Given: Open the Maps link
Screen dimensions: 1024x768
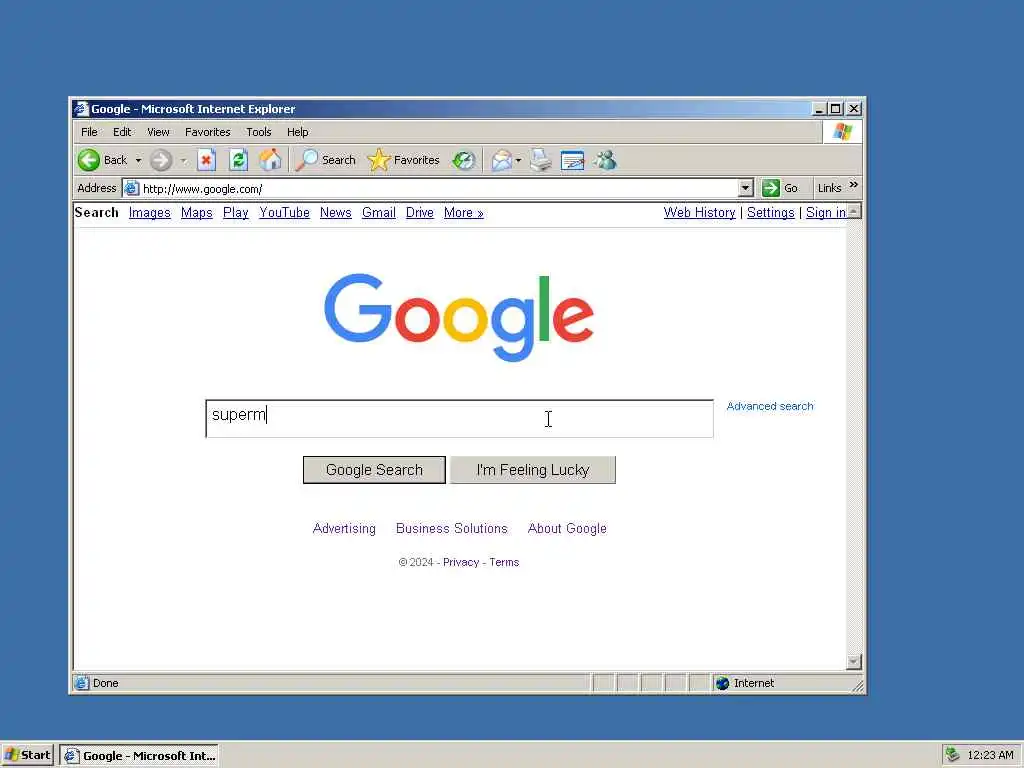Looking at the screenshot, I should tap(197, 213).
